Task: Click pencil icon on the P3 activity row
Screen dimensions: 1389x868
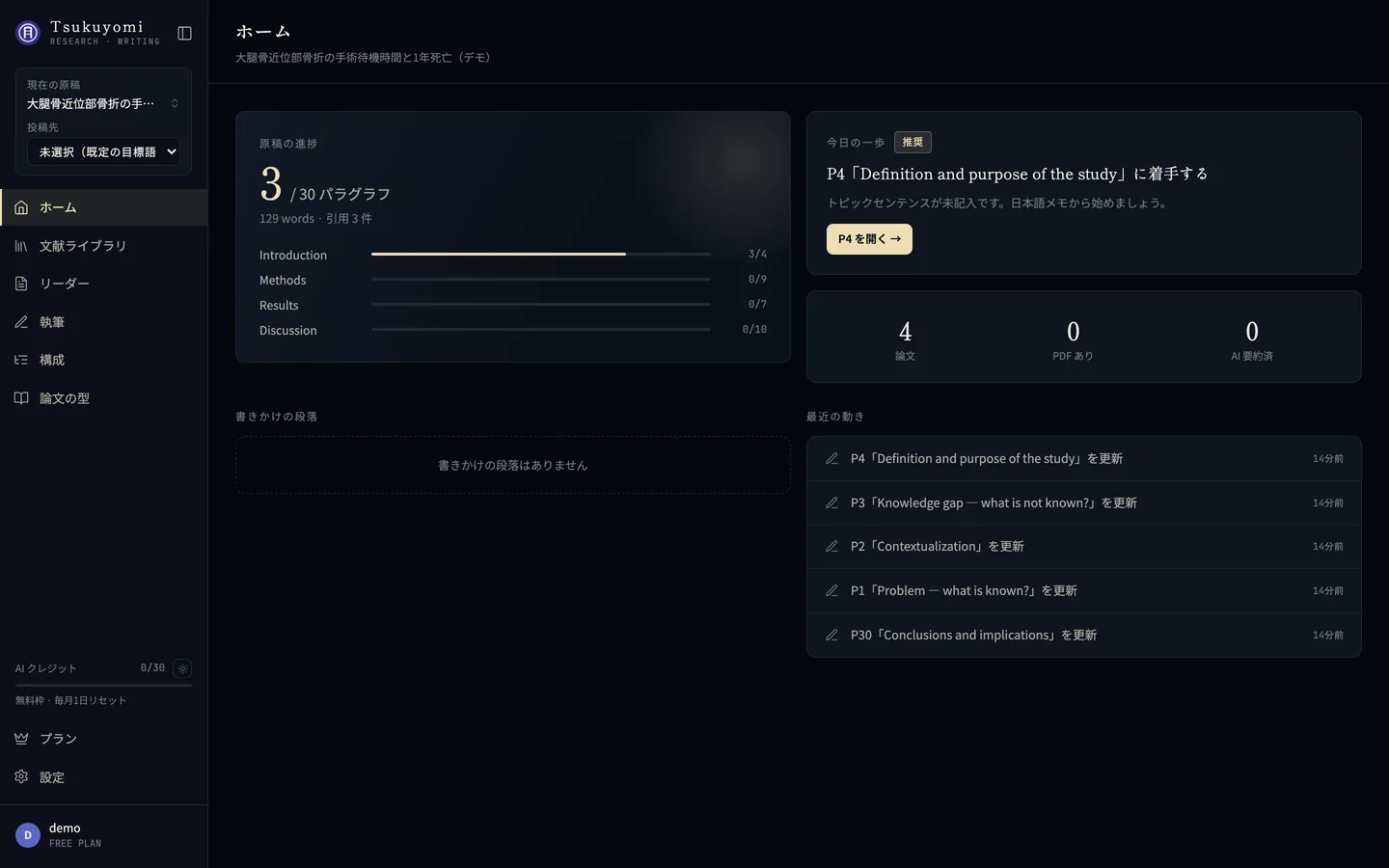Action: point(831,503)
